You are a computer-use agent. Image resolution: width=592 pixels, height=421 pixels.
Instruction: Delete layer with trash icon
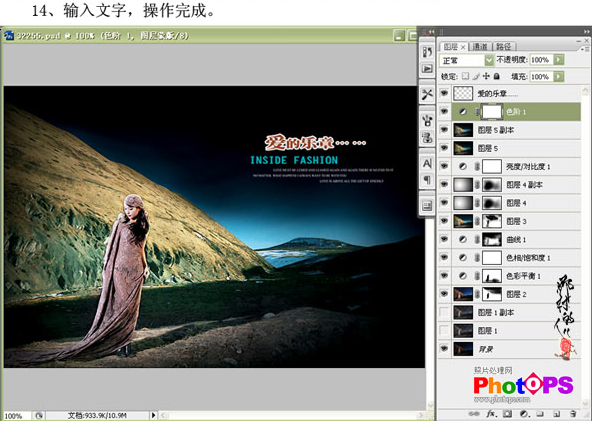tap(573, 414)
